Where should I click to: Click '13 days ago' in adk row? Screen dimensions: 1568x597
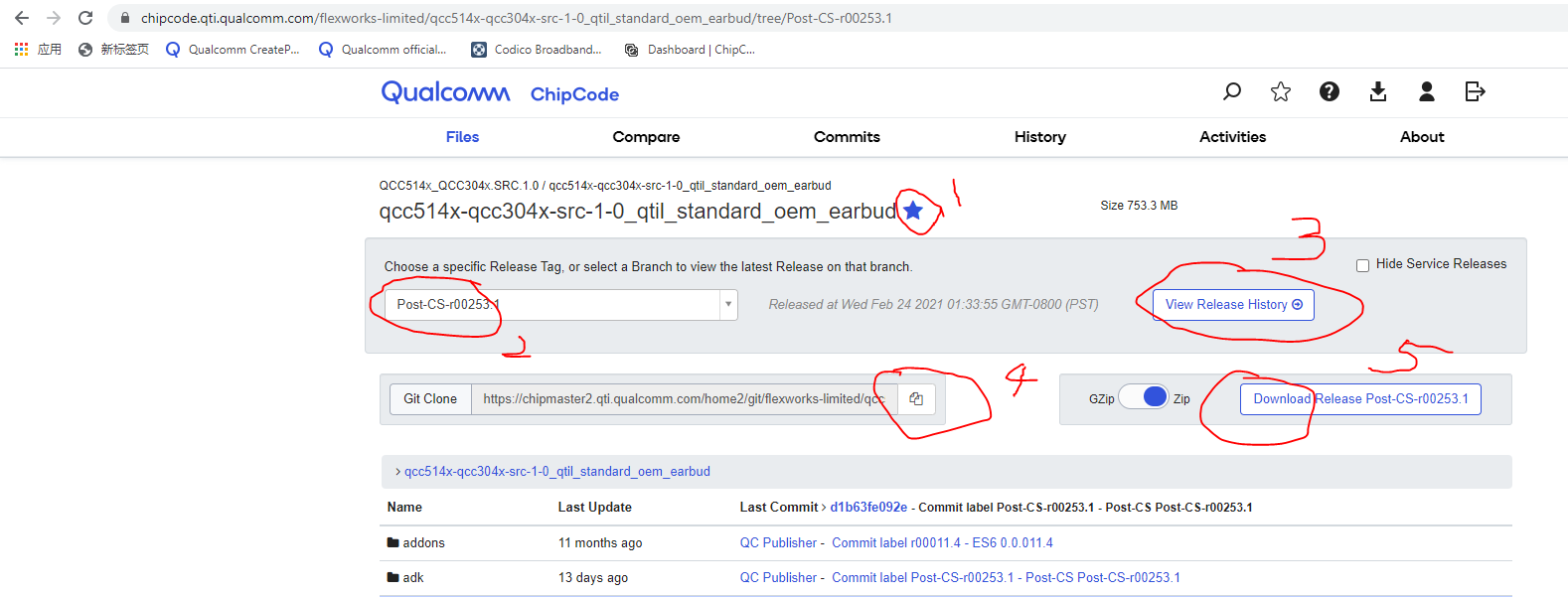[593, 577]
